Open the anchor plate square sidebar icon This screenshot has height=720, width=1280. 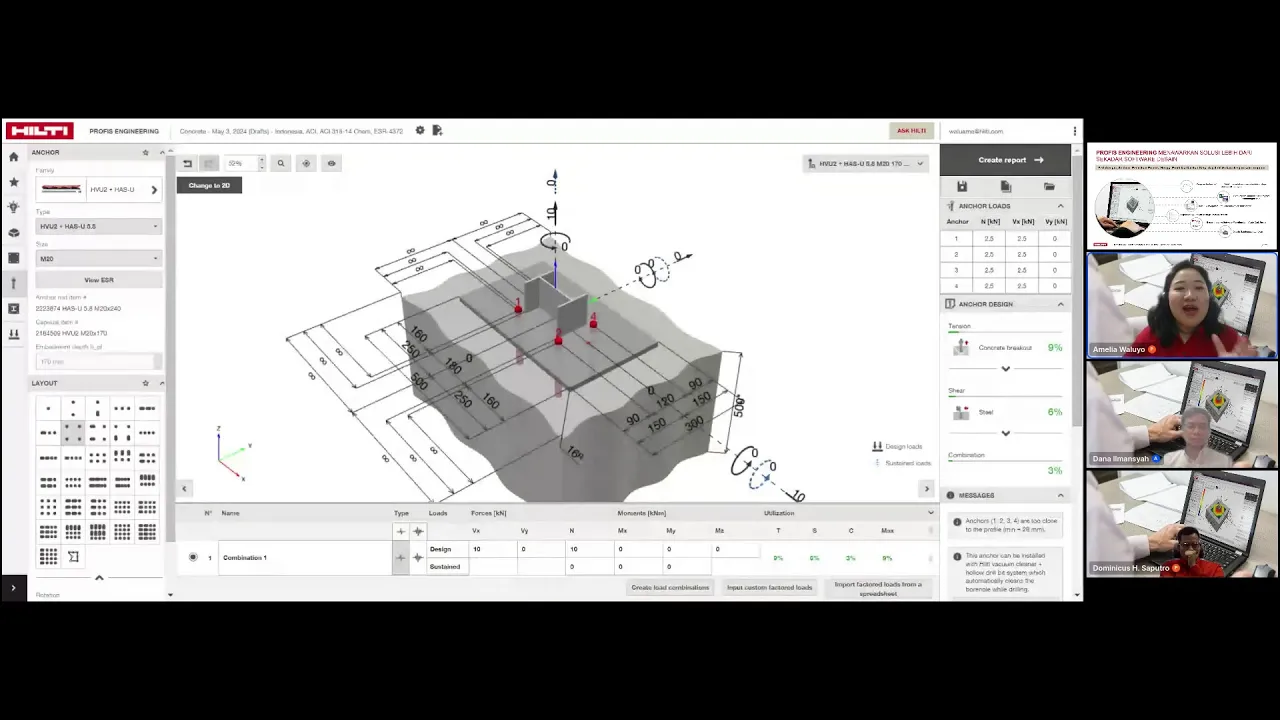(14, 258)
